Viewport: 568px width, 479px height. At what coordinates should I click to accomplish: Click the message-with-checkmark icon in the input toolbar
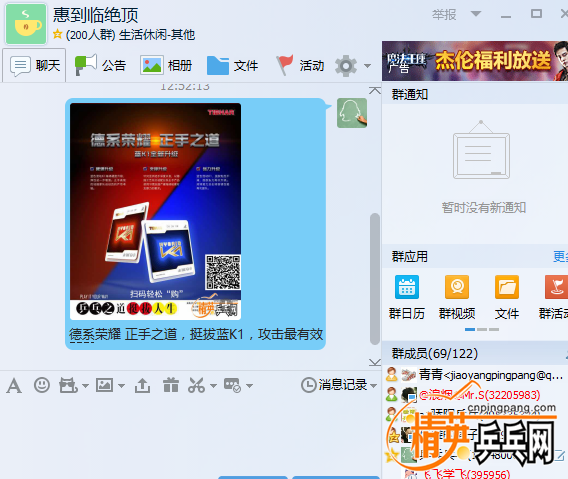[x=232, y=385]
